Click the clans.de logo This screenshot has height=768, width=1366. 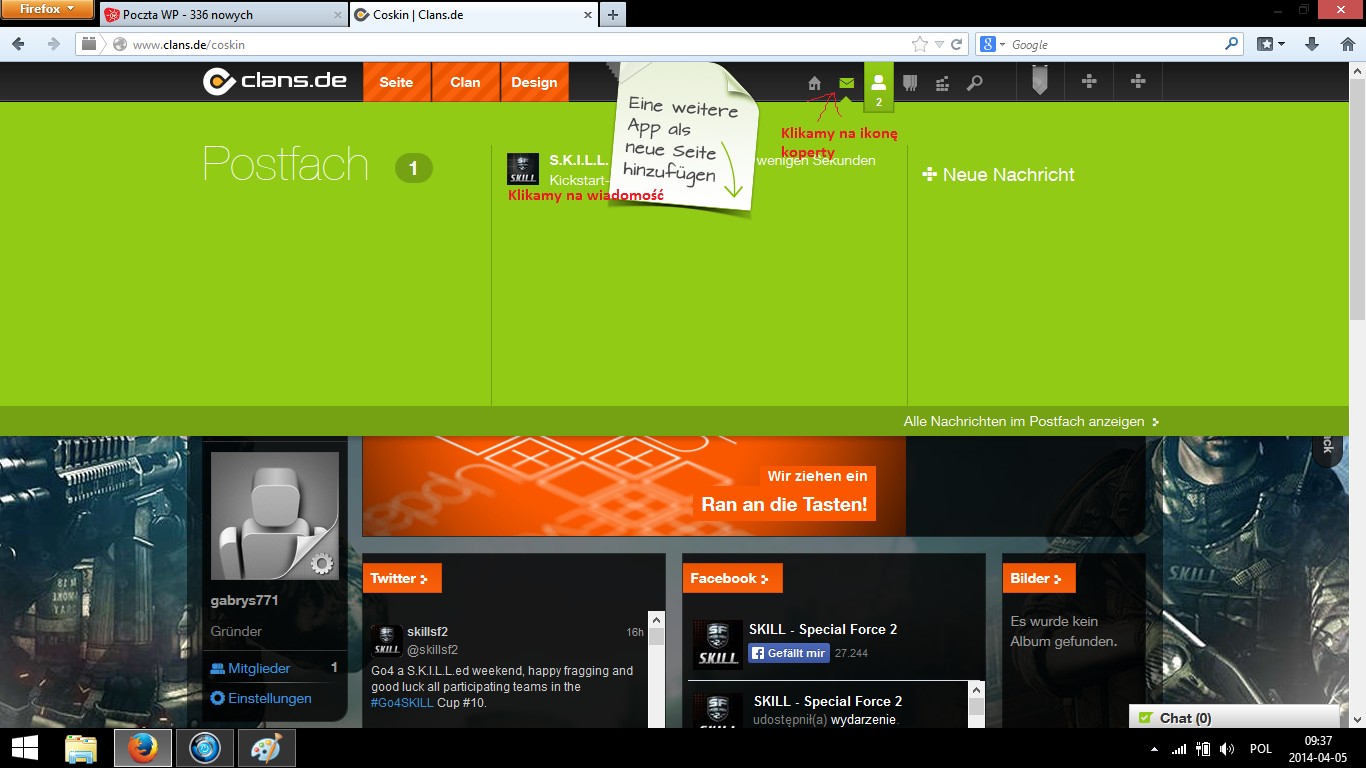tap(275, 82)
